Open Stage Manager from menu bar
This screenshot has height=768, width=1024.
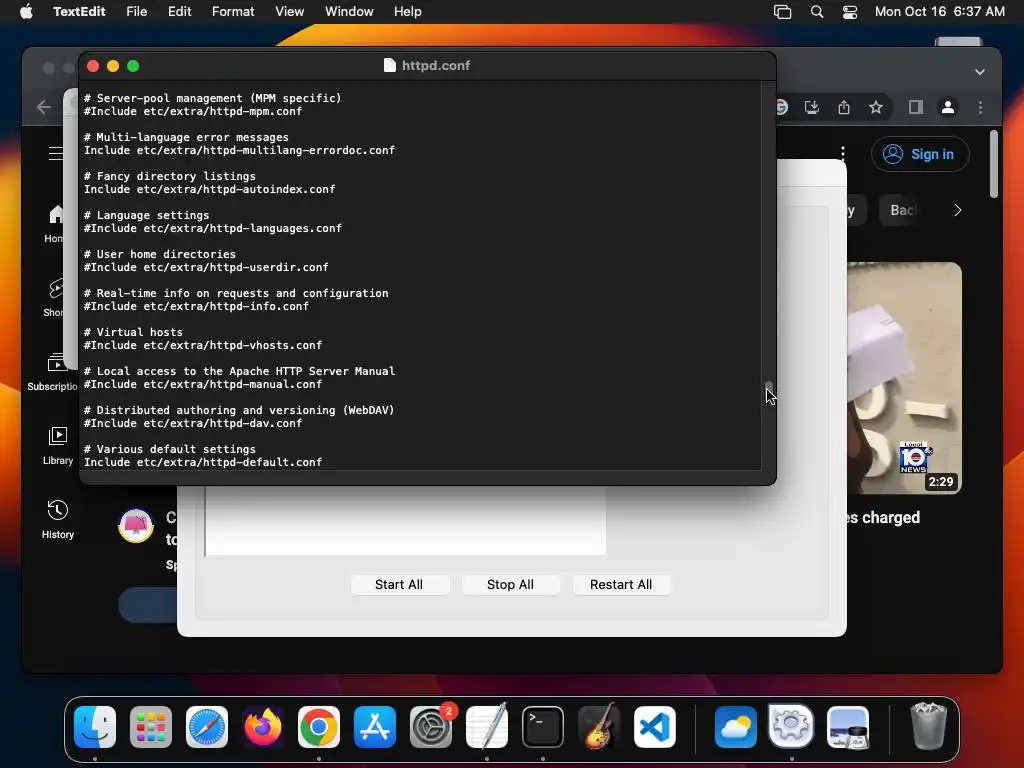[782, 12]
